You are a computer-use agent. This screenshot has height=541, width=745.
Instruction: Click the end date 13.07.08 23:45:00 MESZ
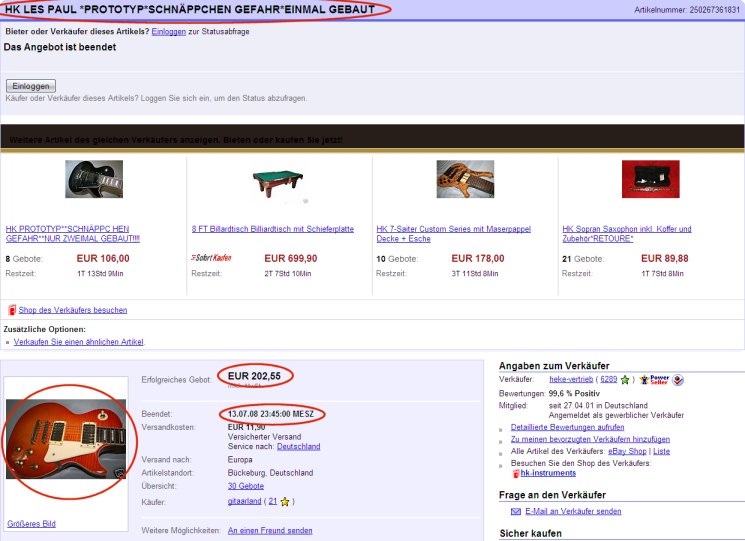pyautogui.click(x=271, y=414)
